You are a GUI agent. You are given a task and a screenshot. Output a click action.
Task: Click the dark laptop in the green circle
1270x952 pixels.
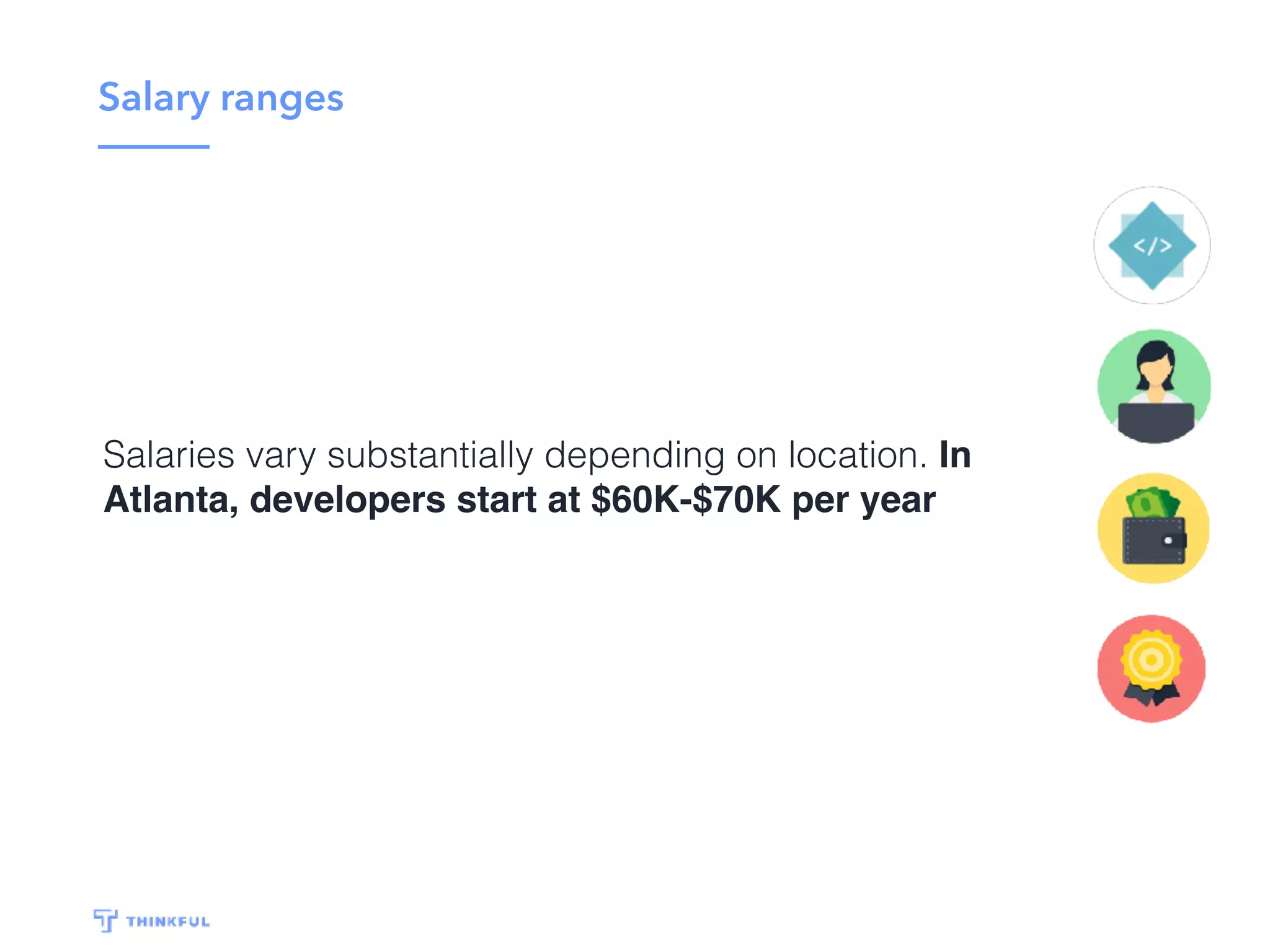pos(1155,422)
